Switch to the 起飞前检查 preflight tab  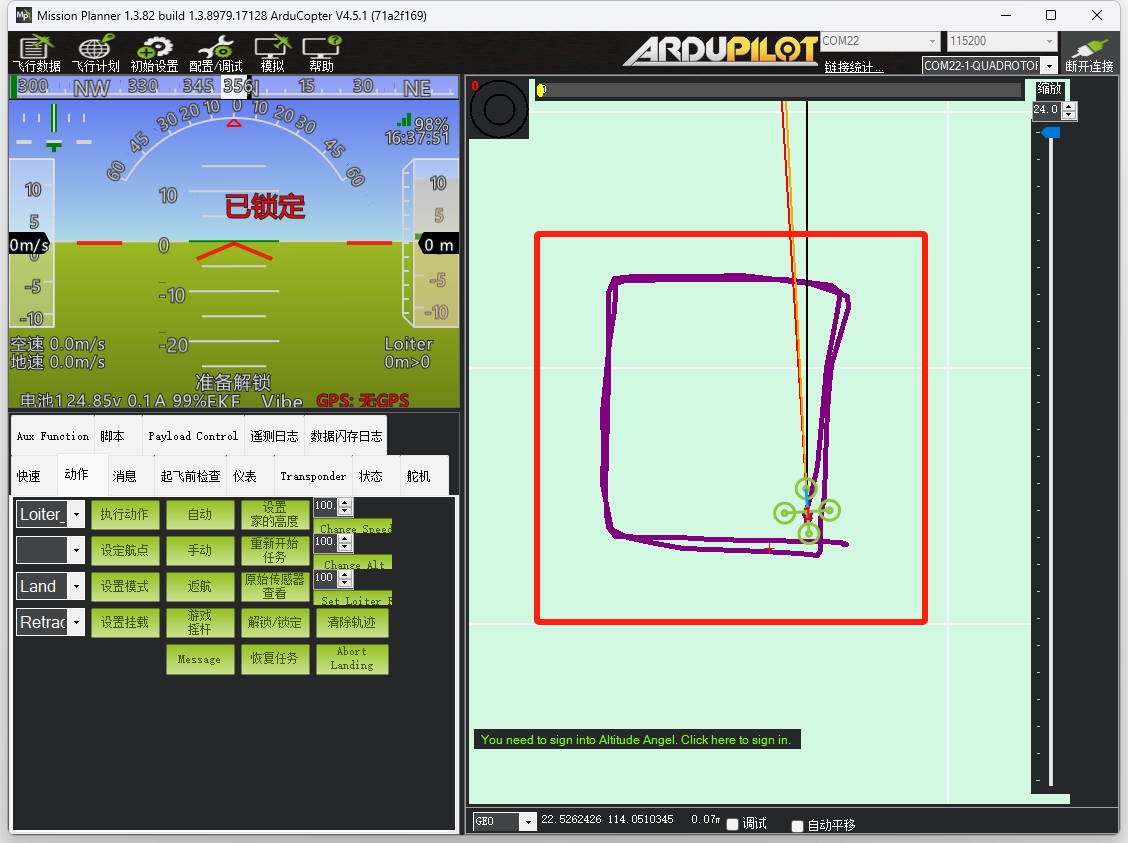click(190, 476)
